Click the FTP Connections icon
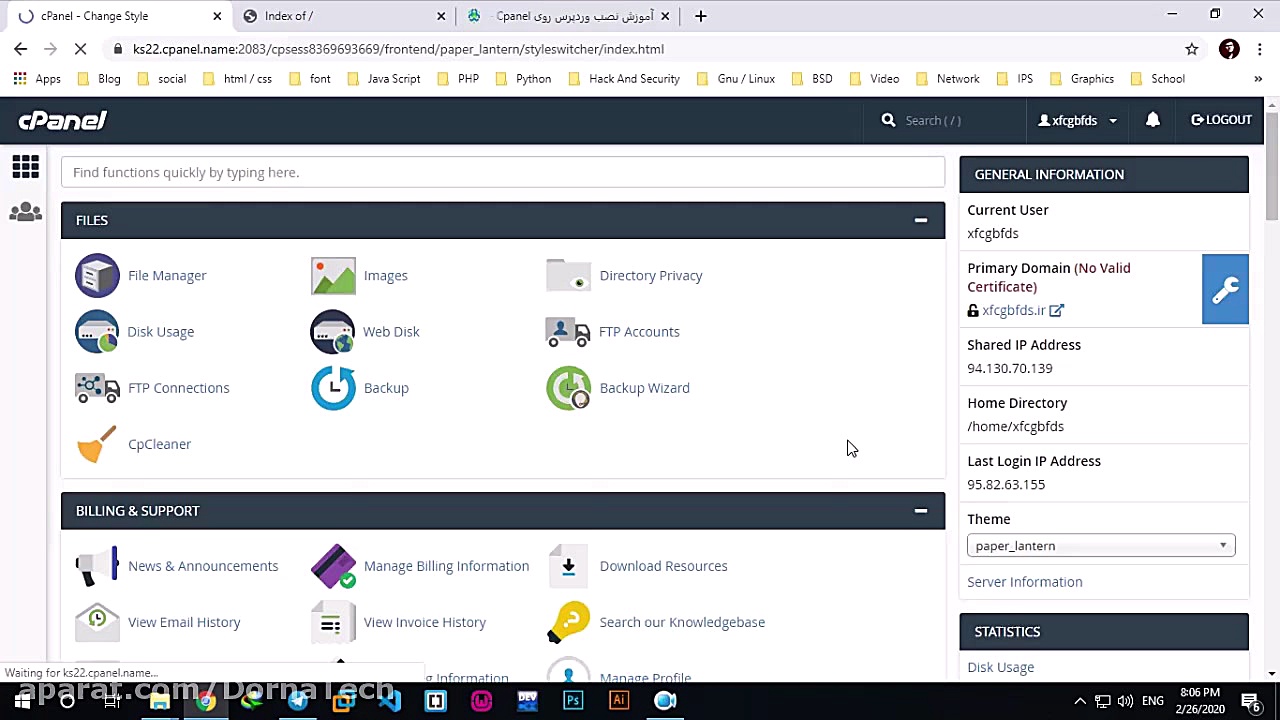 click(97, 388)
